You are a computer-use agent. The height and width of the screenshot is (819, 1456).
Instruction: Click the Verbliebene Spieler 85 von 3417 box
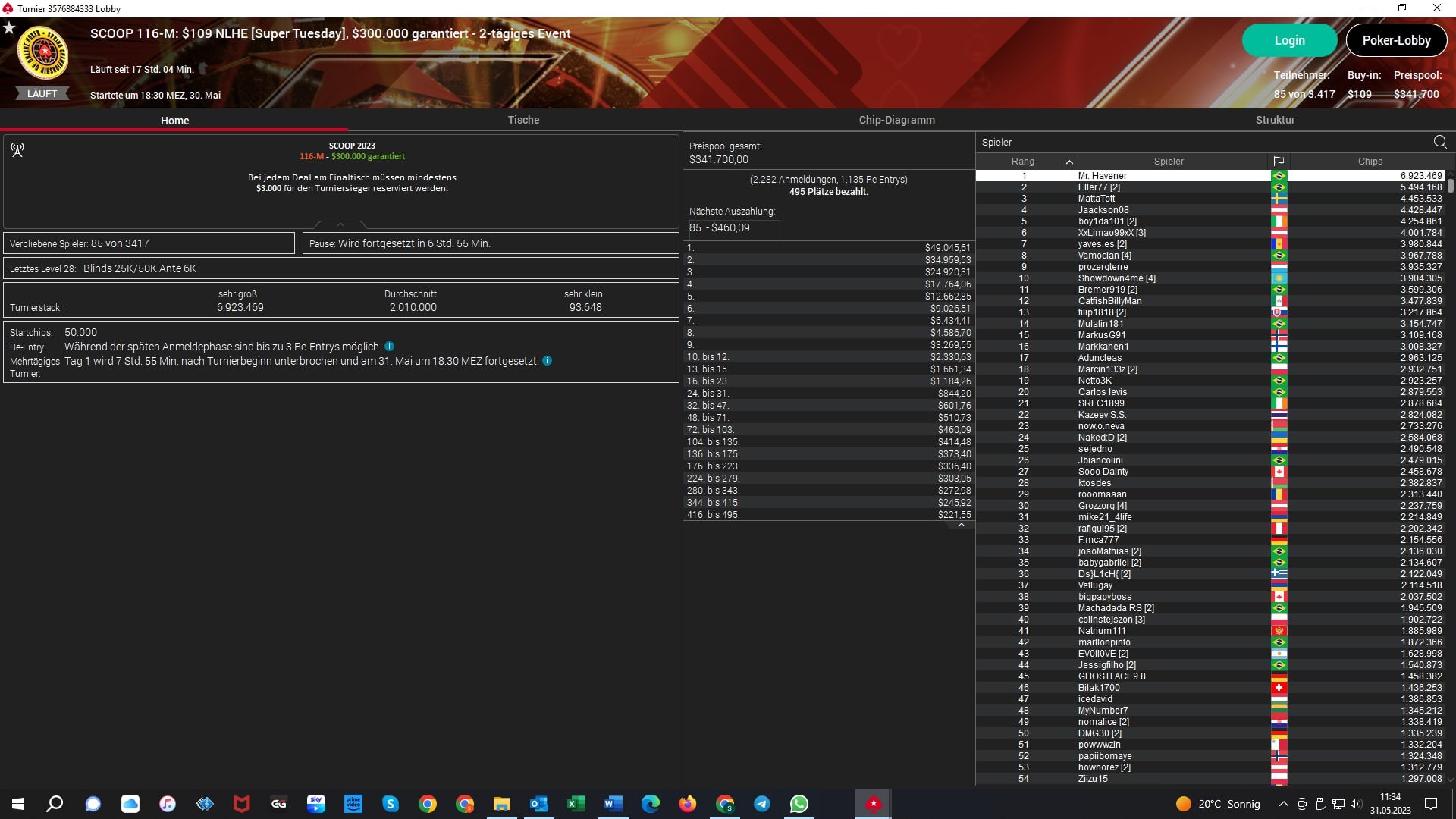point(149,243)
